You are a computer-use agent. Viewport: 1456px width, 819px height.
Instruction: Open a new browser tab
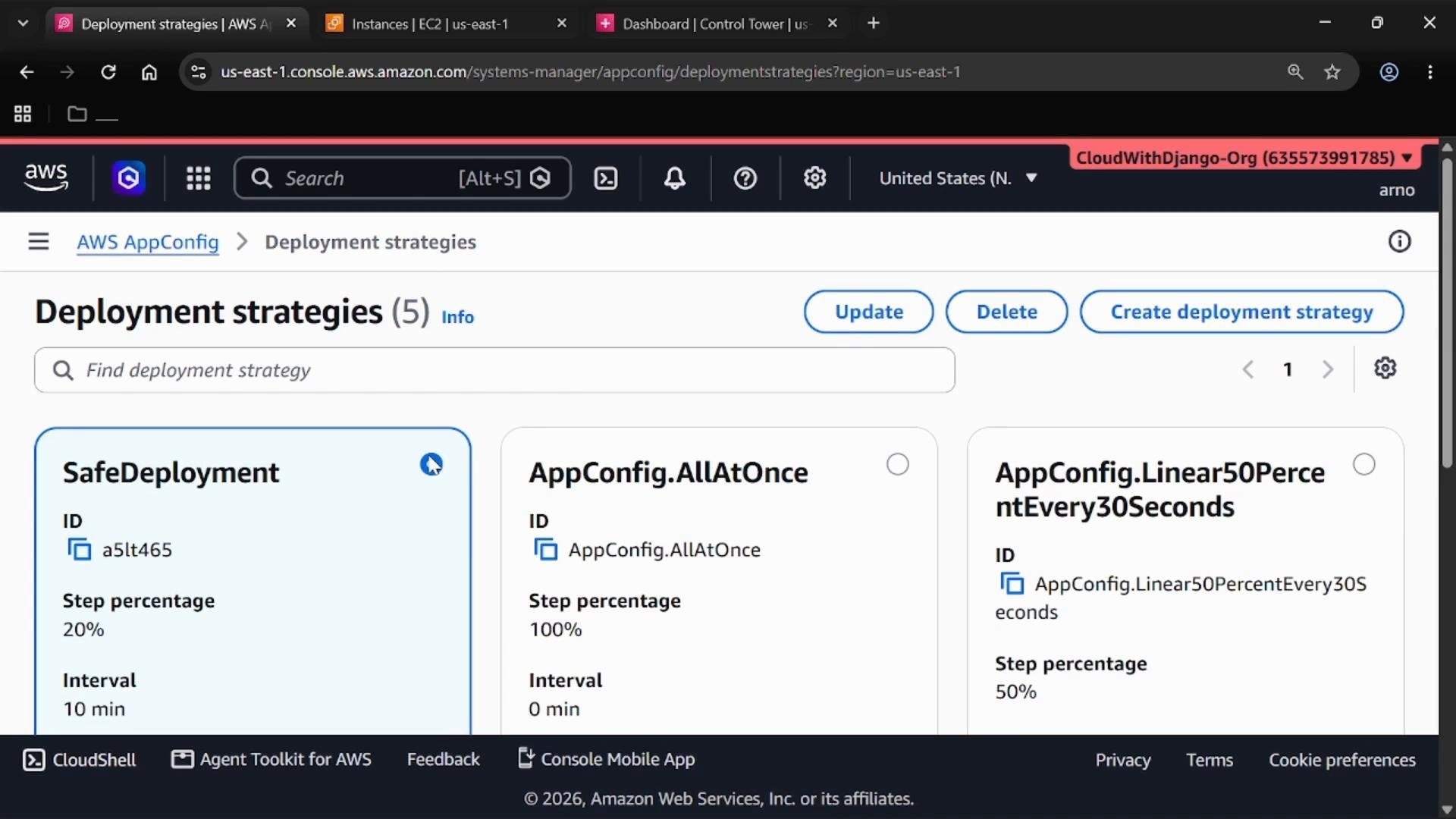(x=874, y=24)
